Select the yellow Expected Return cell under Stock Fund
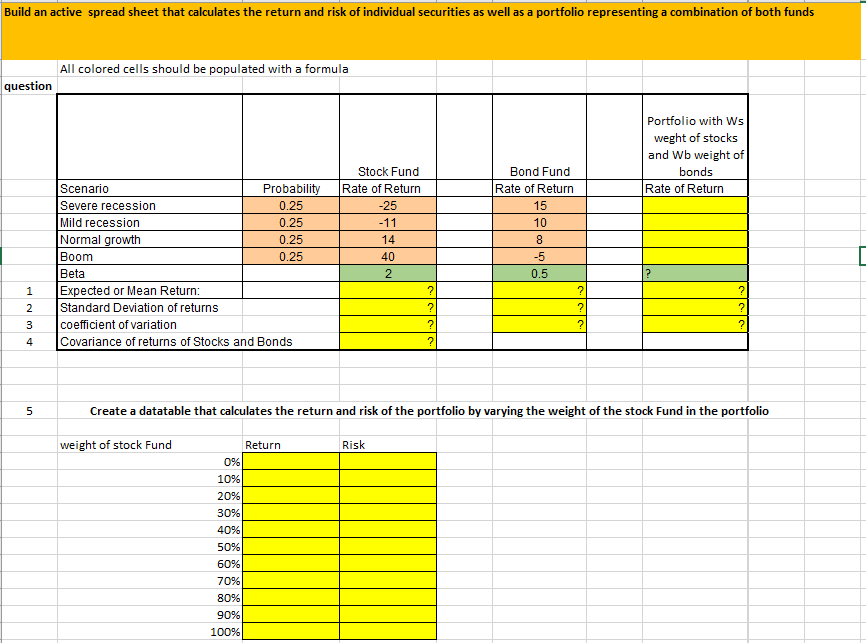This screenshot has height=643, width=866. 387,290
